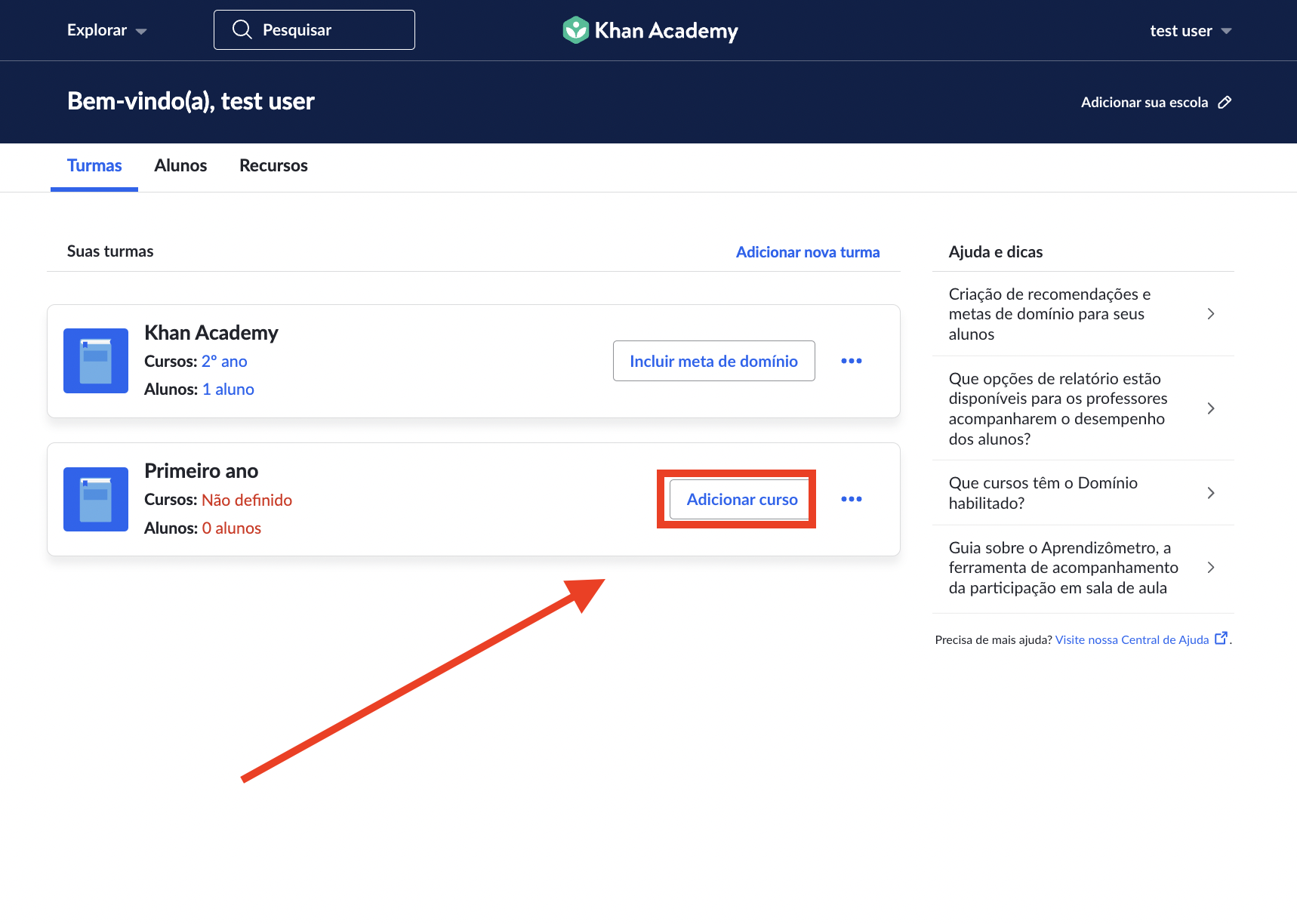This screenshot has height=924, width=1297.
Task: Open the test user account dropdown
Action: coord(1191,31)
